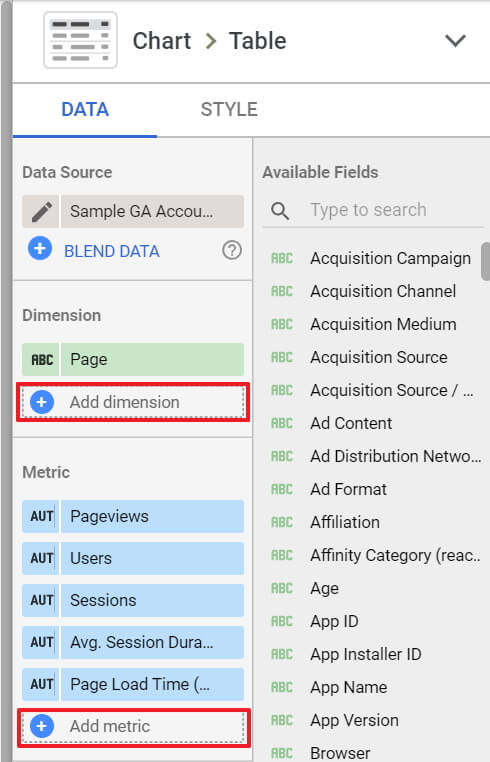Open the Blend Data help question icon
490x762 pixels.
coord(232,251)
